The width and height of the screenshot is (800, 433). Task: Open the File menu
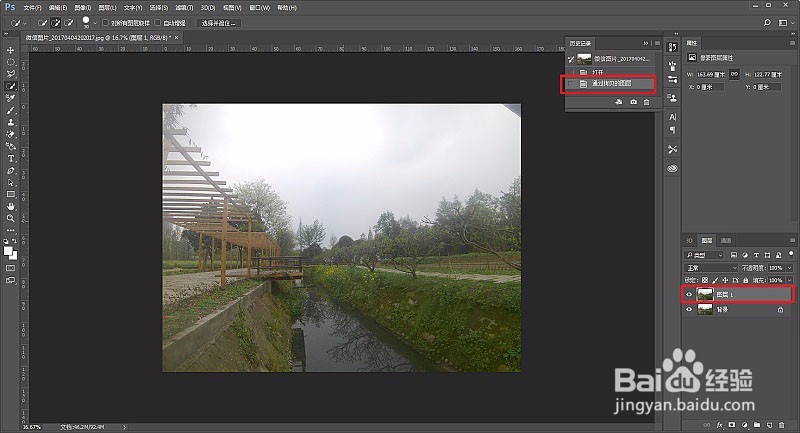[x=32, y=8]
